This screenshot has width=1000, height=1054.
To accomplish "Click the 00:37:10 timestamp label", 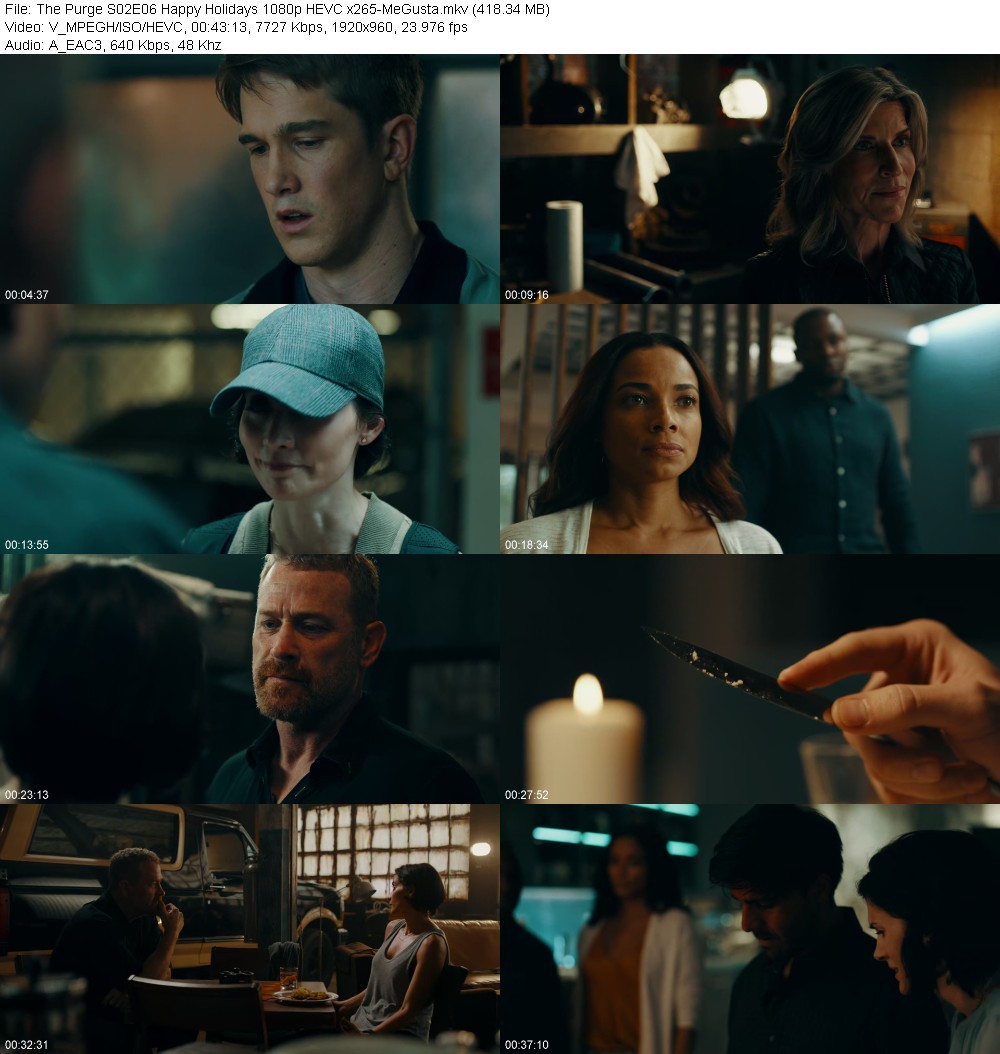I will click(527, 1045).
